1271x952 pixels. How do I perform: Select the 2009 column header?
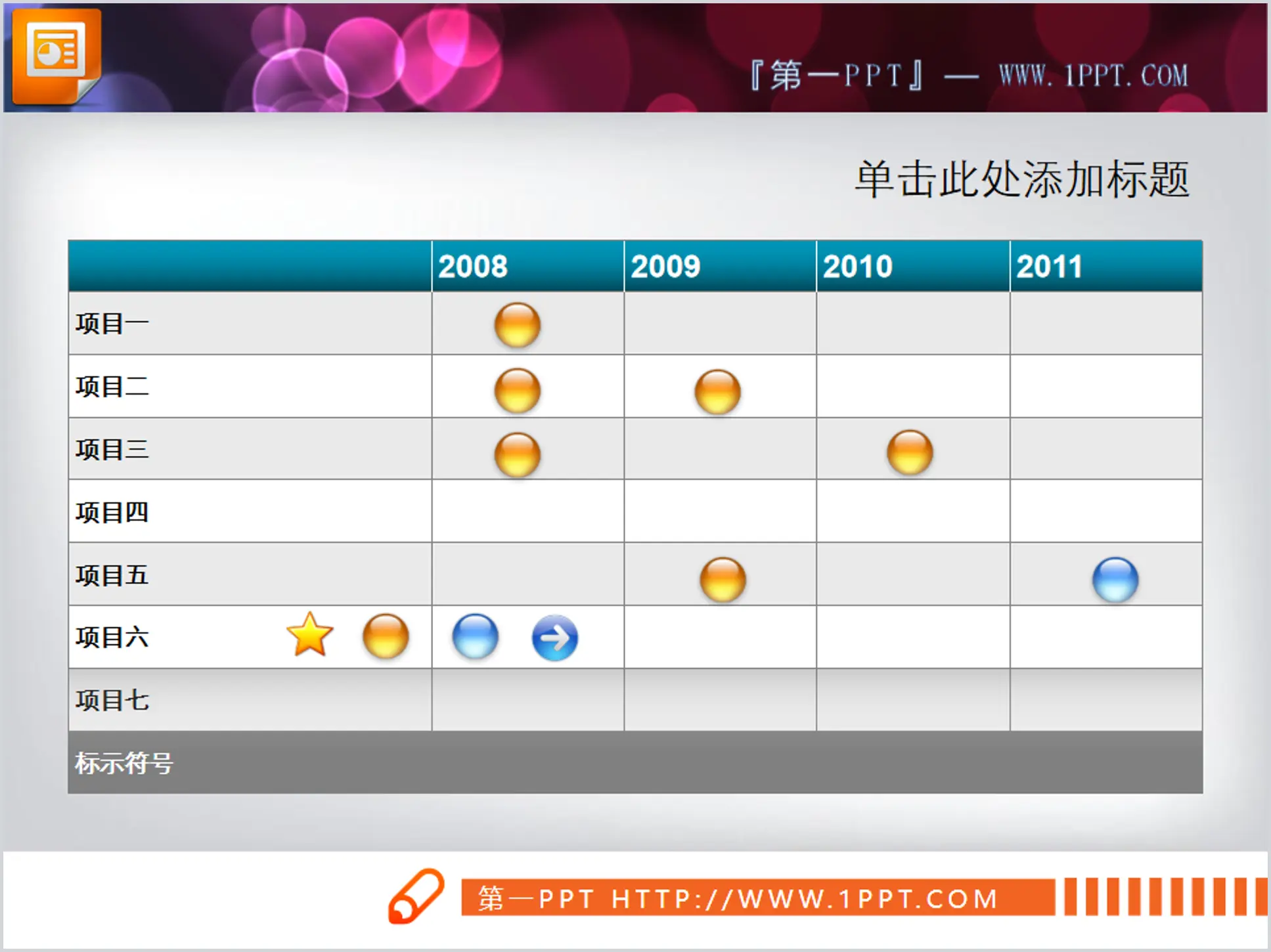(x=721, y=266)
